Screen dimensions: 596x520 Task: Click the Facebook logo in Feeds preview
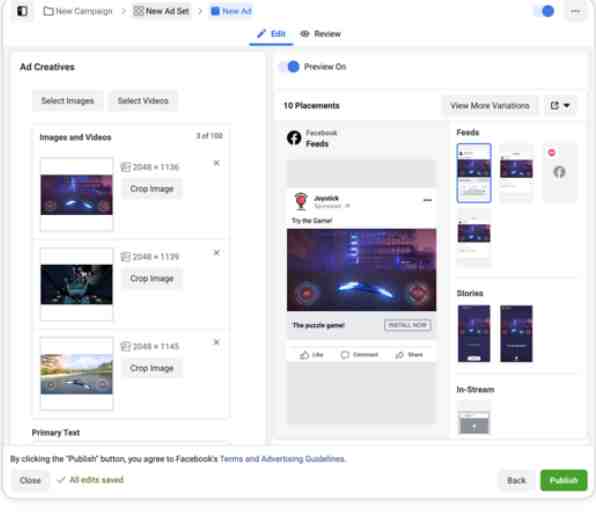point(294,138)
